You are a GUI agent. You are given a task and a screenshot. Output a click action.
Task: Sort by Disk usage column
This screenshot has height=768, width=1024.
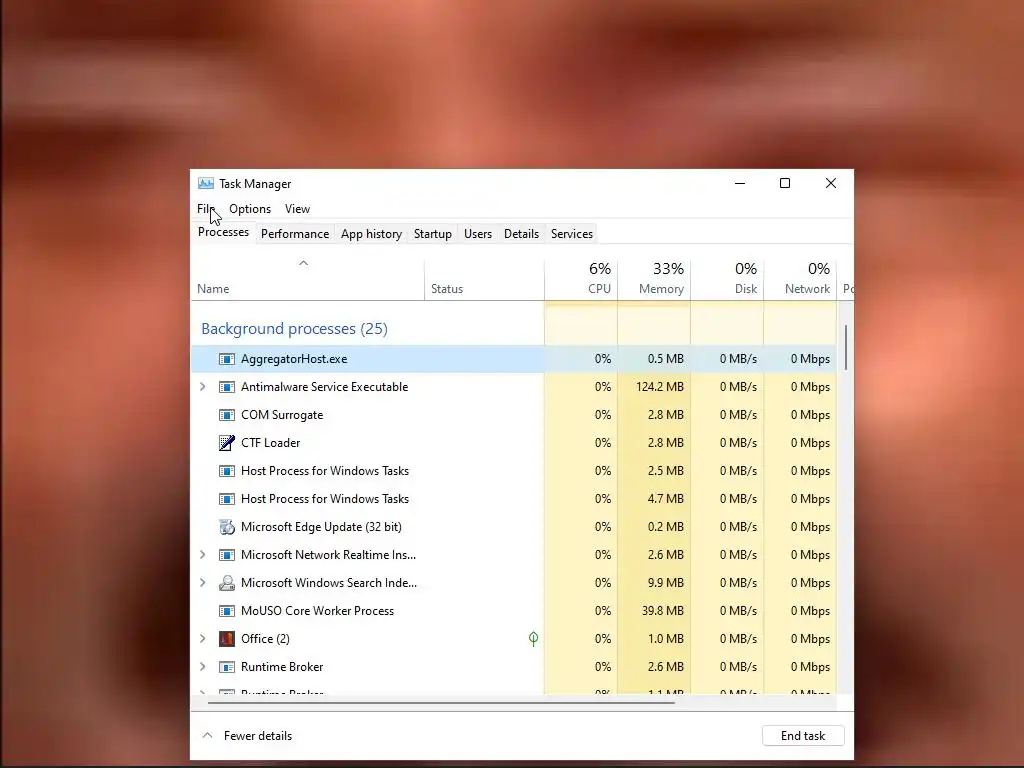(727, 280)
